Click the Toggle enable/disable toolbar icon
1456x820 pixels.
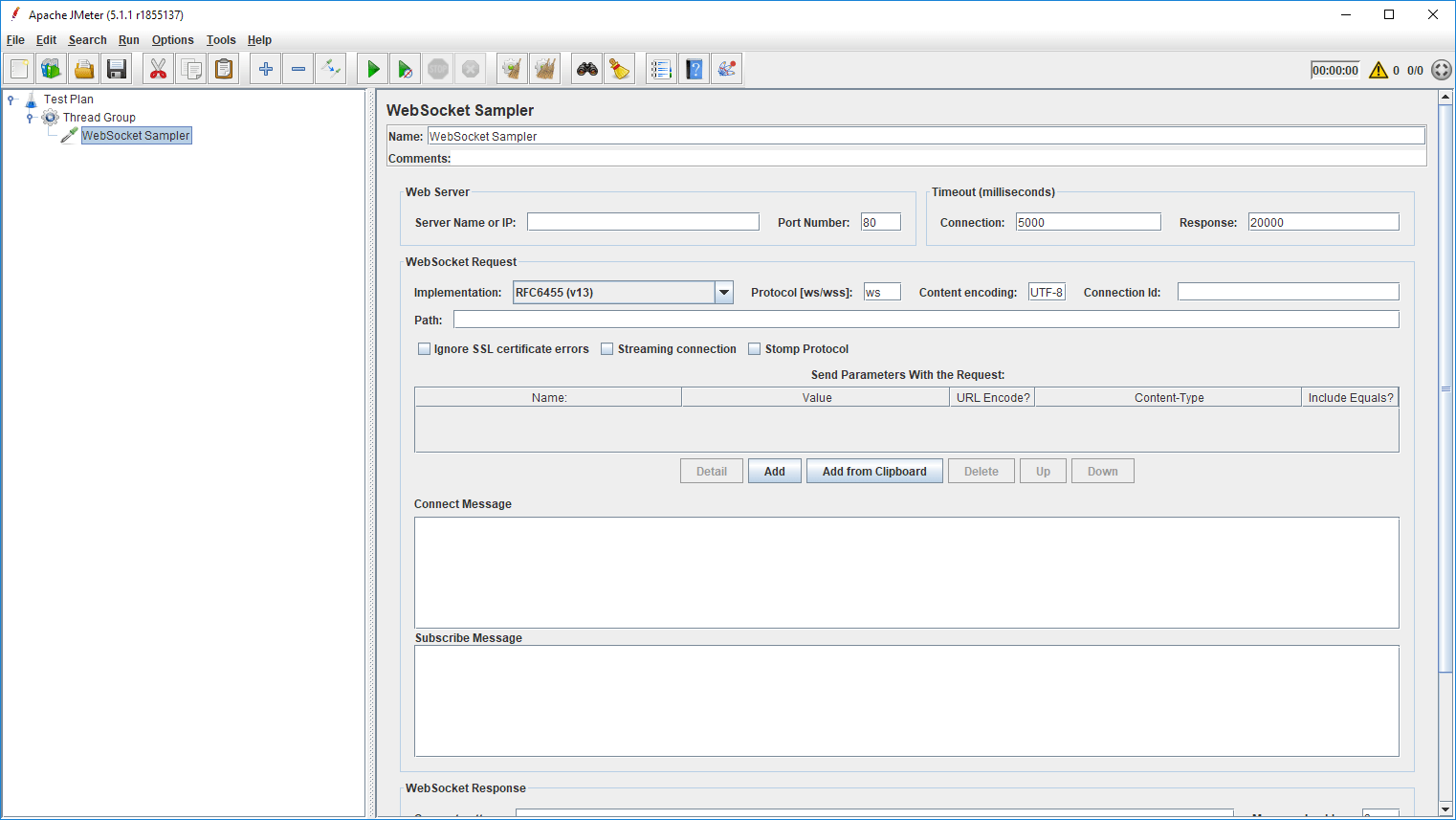click(331, 69)
